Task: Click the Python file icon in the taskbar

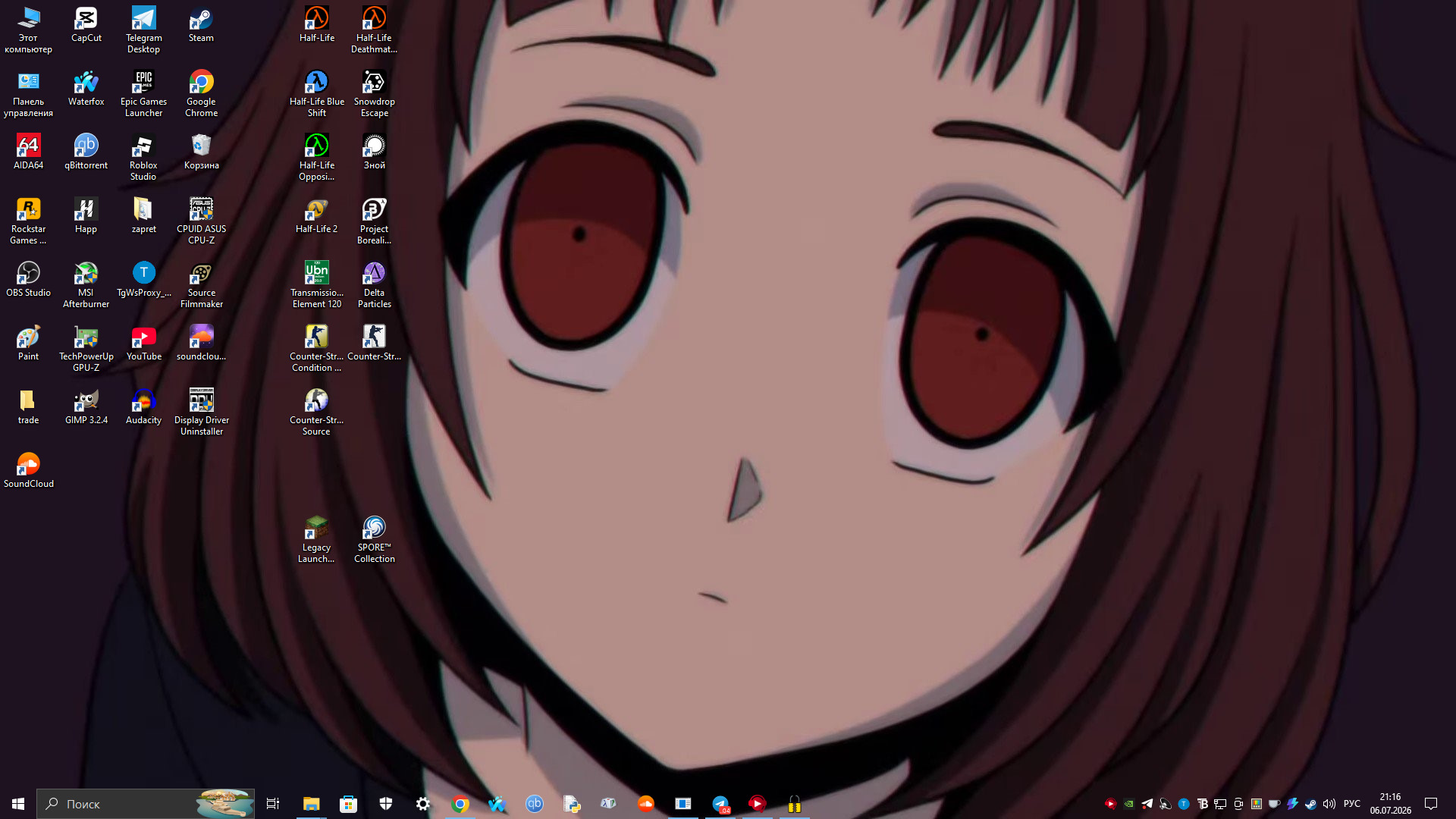Action: click(571, 804)
